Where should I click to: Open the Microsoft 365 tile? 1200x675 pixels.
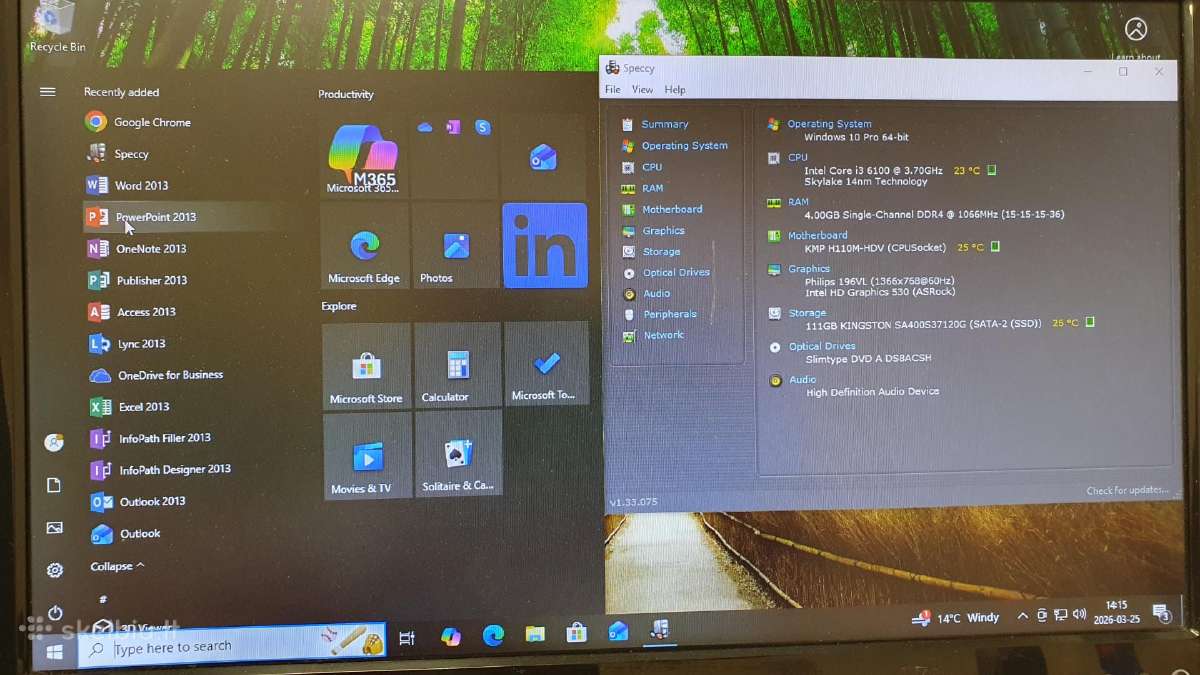(364, 156)
